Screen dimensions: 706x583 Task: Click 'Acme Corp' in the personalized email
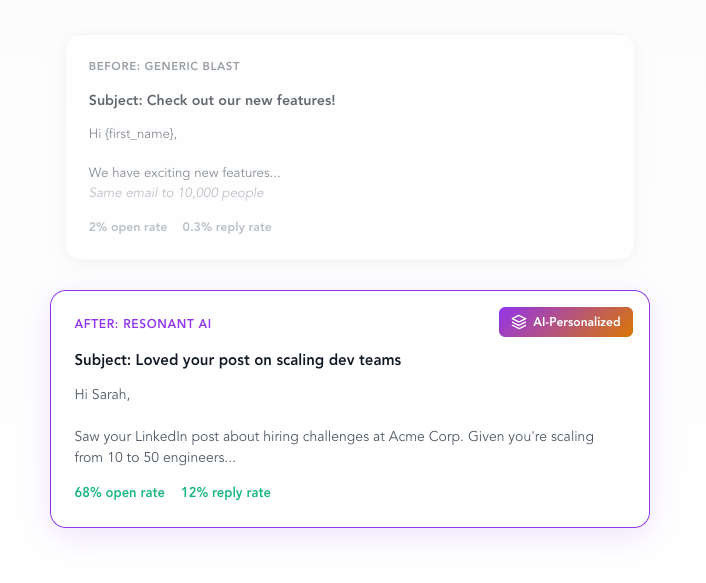pos(425,437)
